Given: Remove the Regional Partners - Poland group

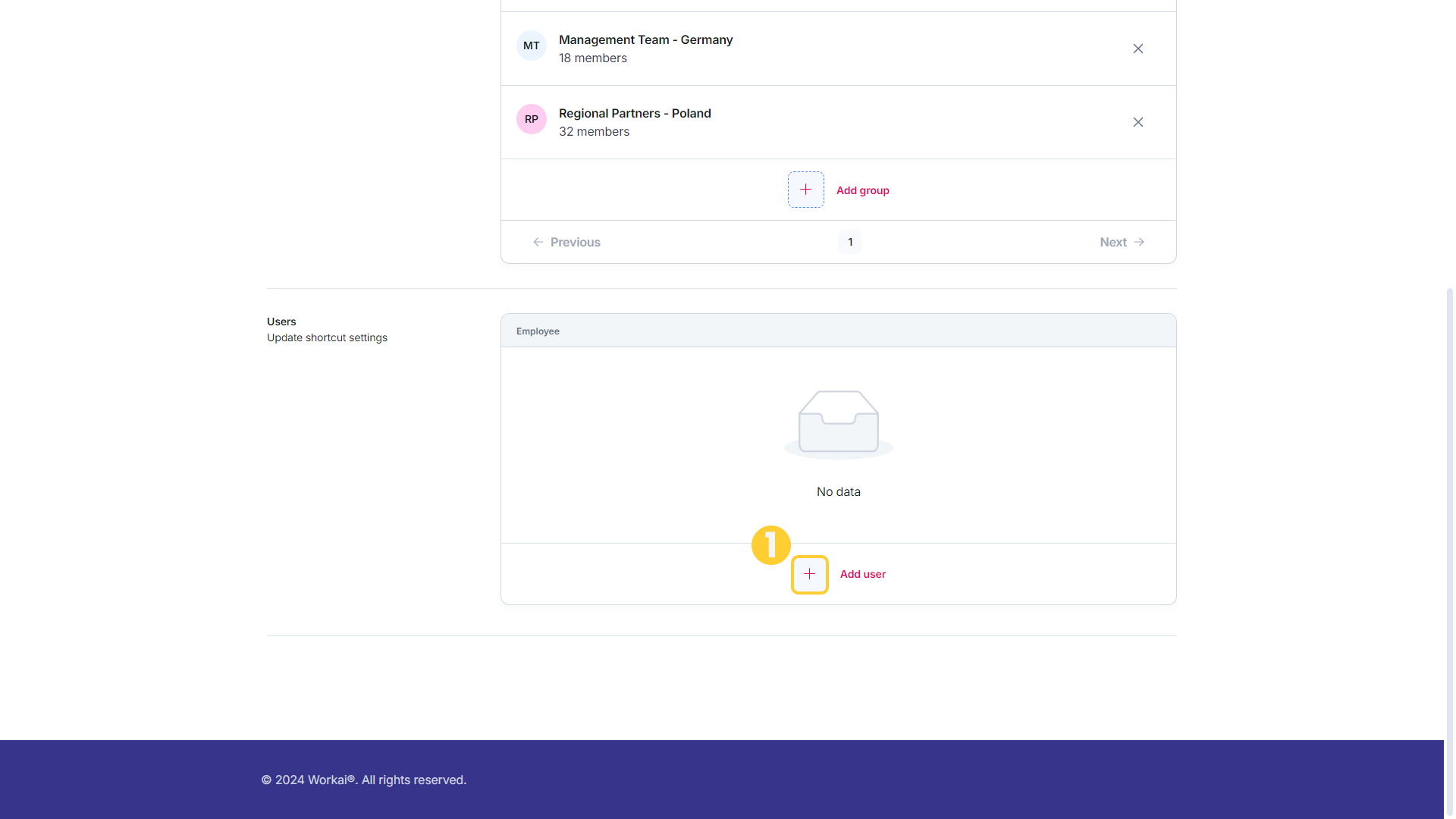Looking at the screenshot, I should [x=1137, y=122].
